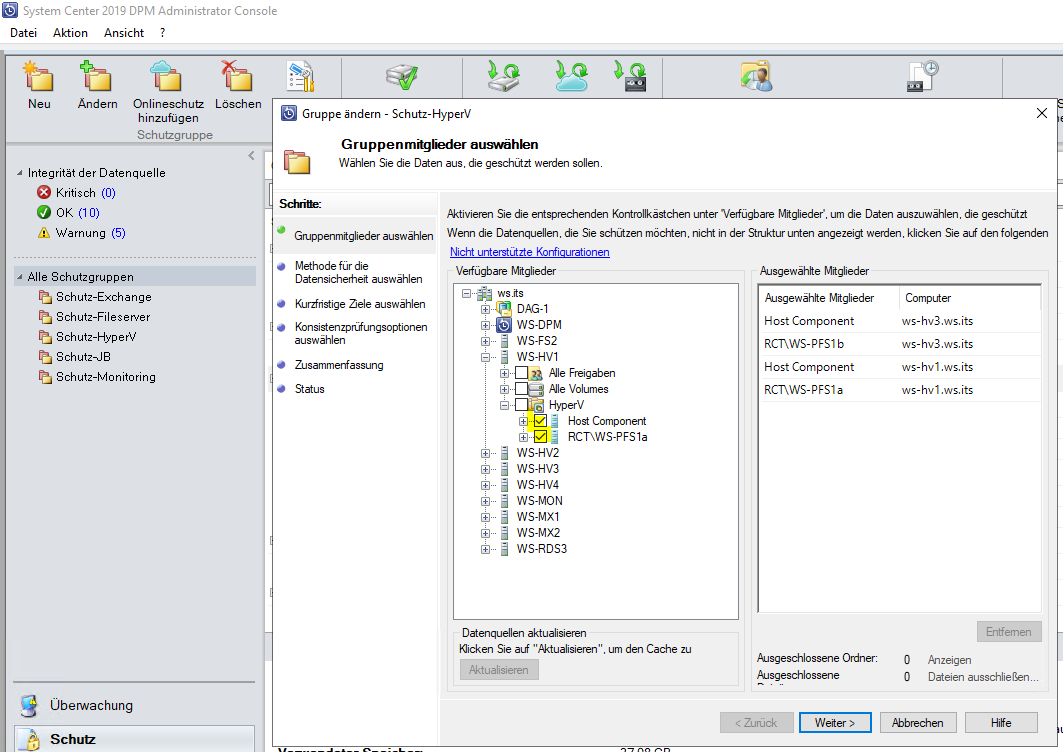Click the Anzeigen excluded folders link
The height and width of the screenshot is (752, 1063).
(949, 660)
